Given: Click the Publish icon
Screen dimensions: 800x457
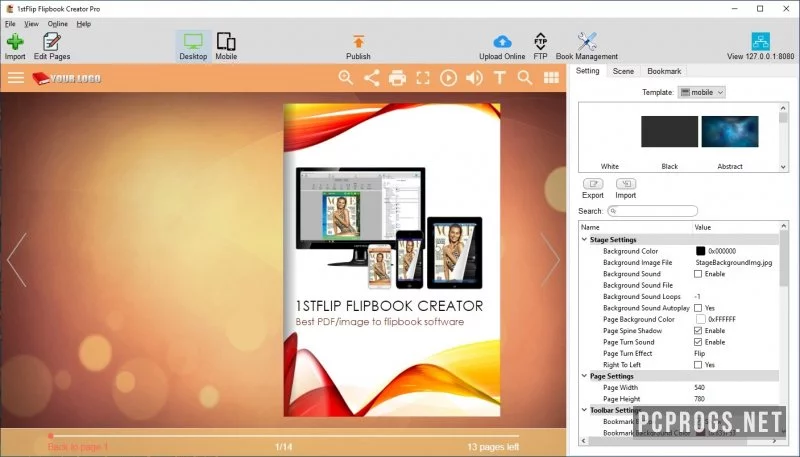Looking at the screenshot, I should pyautogui.click(x=358, y=41).
